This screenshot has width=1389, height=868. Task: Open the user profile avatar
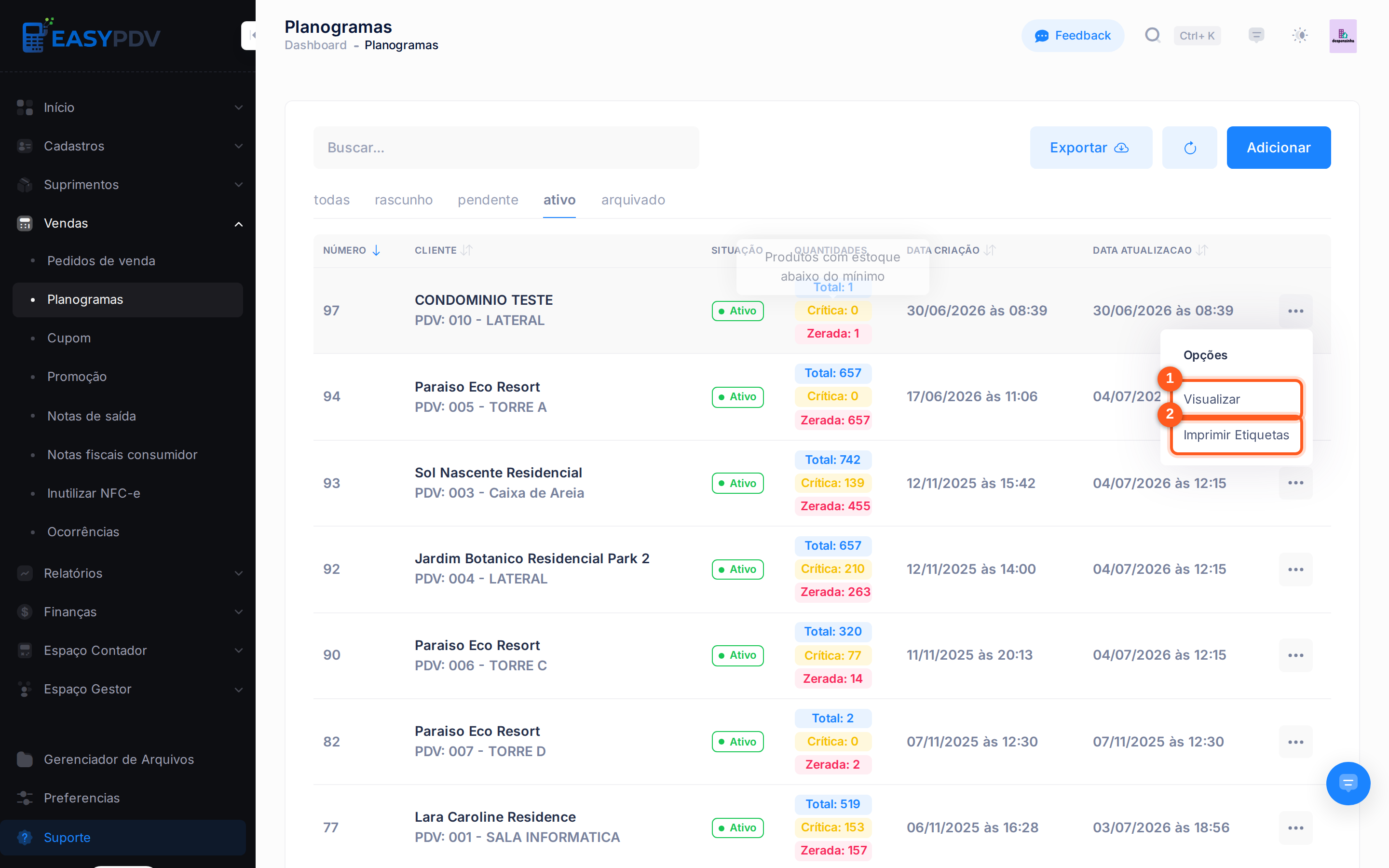(x=1343, y=36)
